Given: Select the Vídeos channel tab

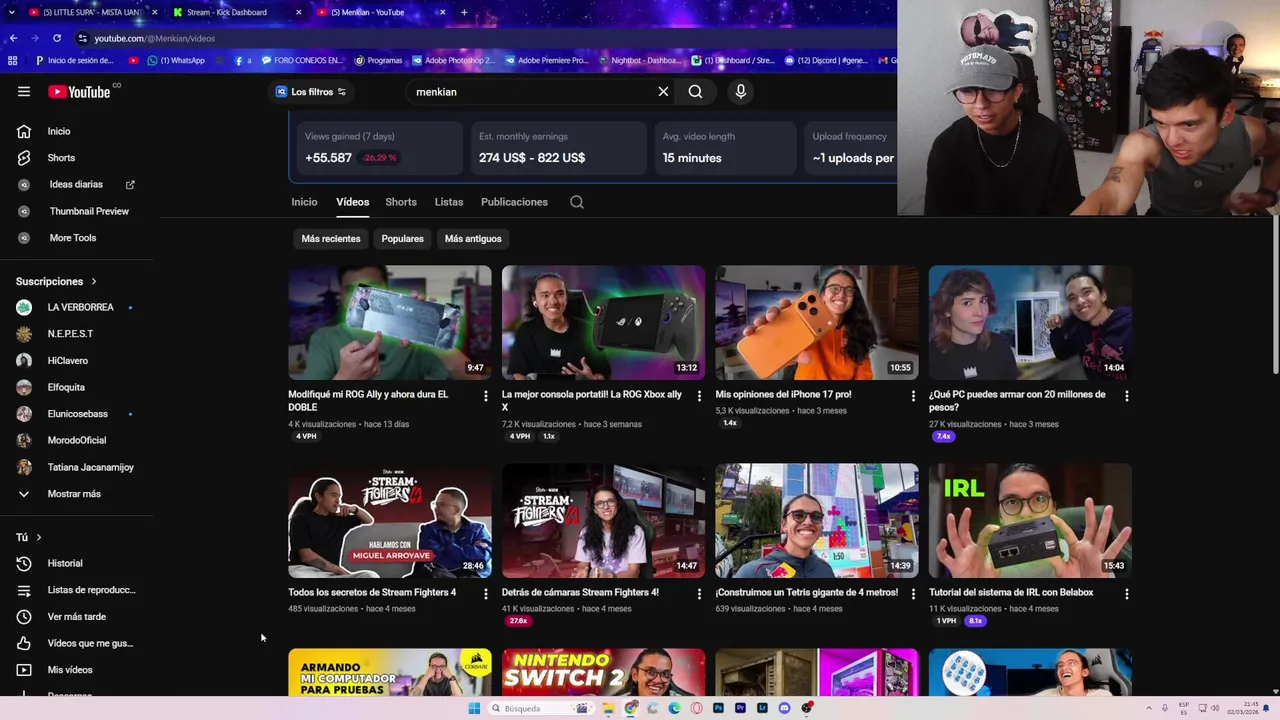Looking at the screenshot, I should (x=352, y=202).
